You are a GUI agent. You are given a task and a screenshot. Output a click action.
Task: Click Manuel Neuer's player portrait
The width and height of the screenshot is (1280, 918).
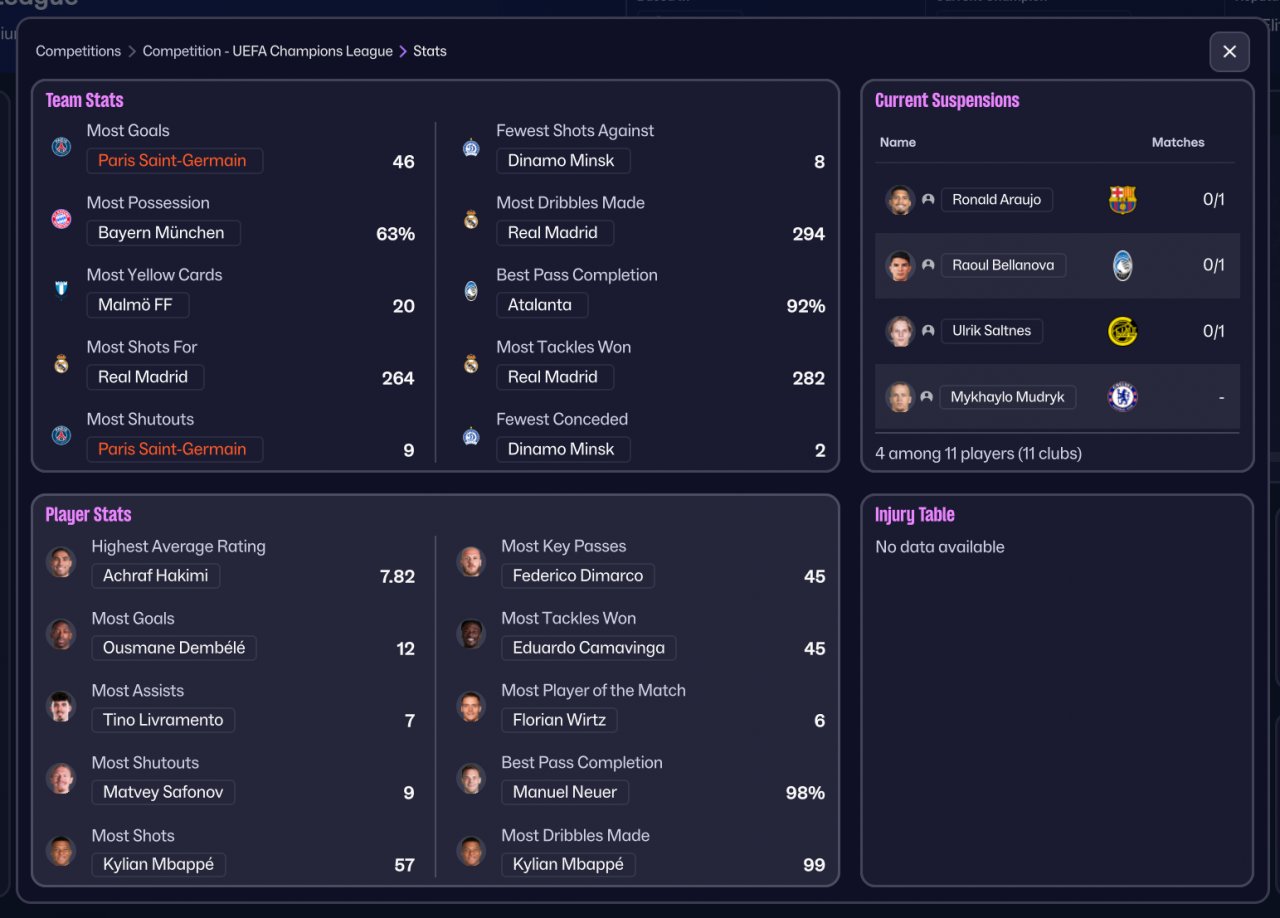pyautogui.click(x=471, y=778)
